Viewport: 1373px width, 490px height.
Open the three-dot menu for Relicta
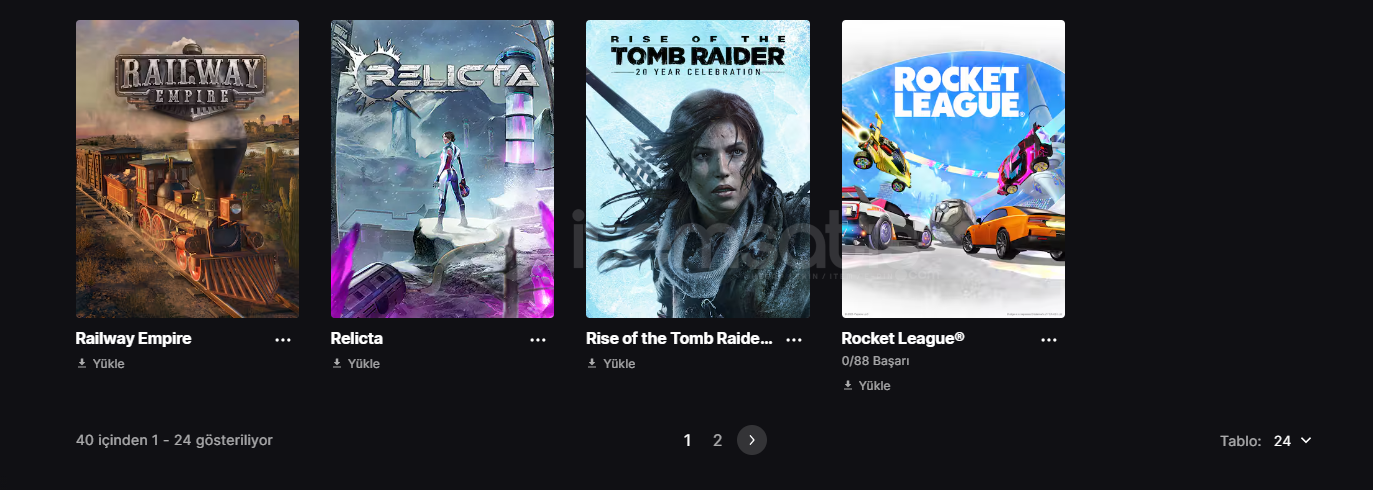tap(538, 340)
